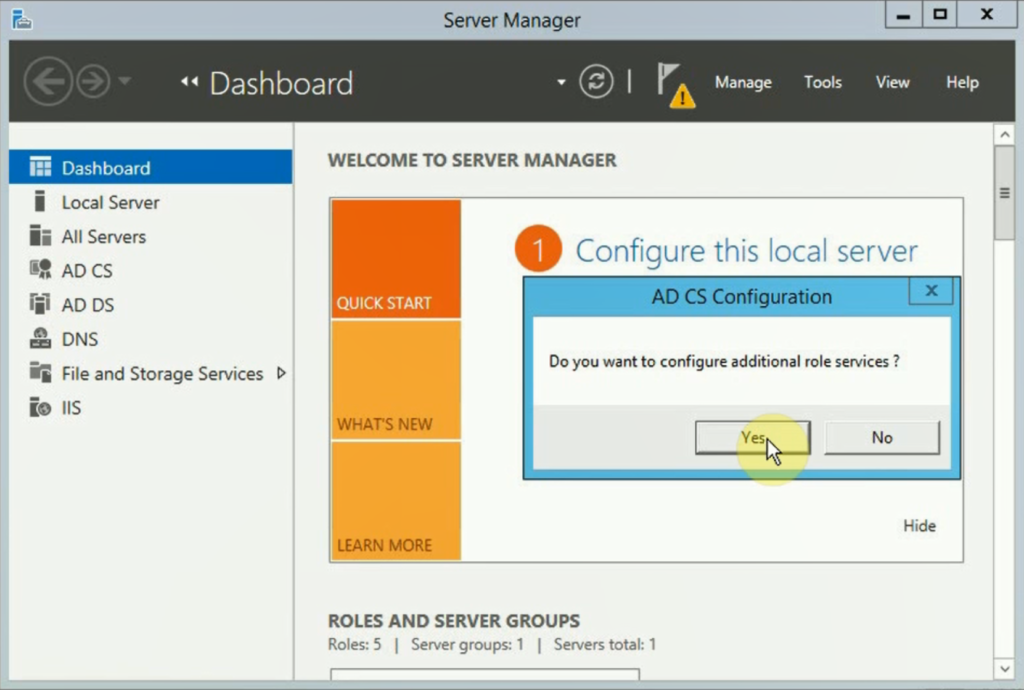Open notifications flag with warning
1024x690 pixels.
pos(675,85)
